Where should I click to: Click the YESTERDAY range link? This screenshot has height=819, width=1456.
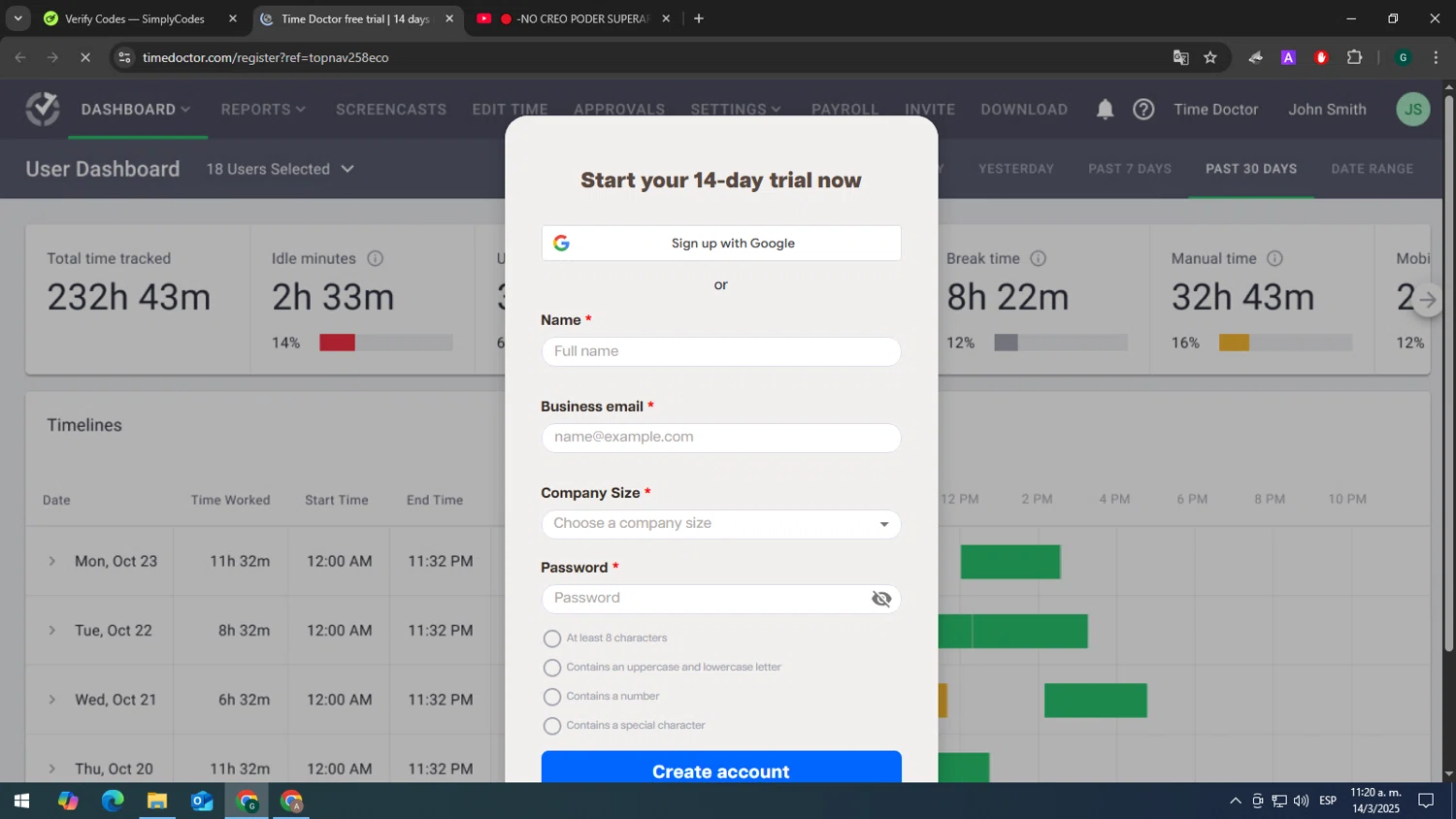[x=1015, y=169]
